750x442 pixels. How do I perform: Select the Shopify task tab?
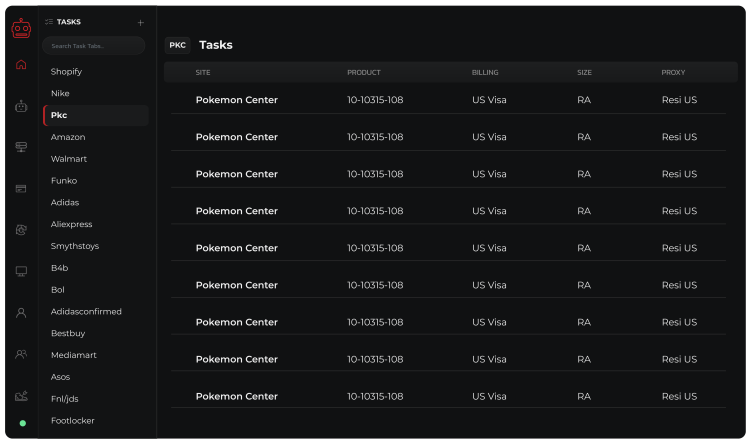click(67, 72)
